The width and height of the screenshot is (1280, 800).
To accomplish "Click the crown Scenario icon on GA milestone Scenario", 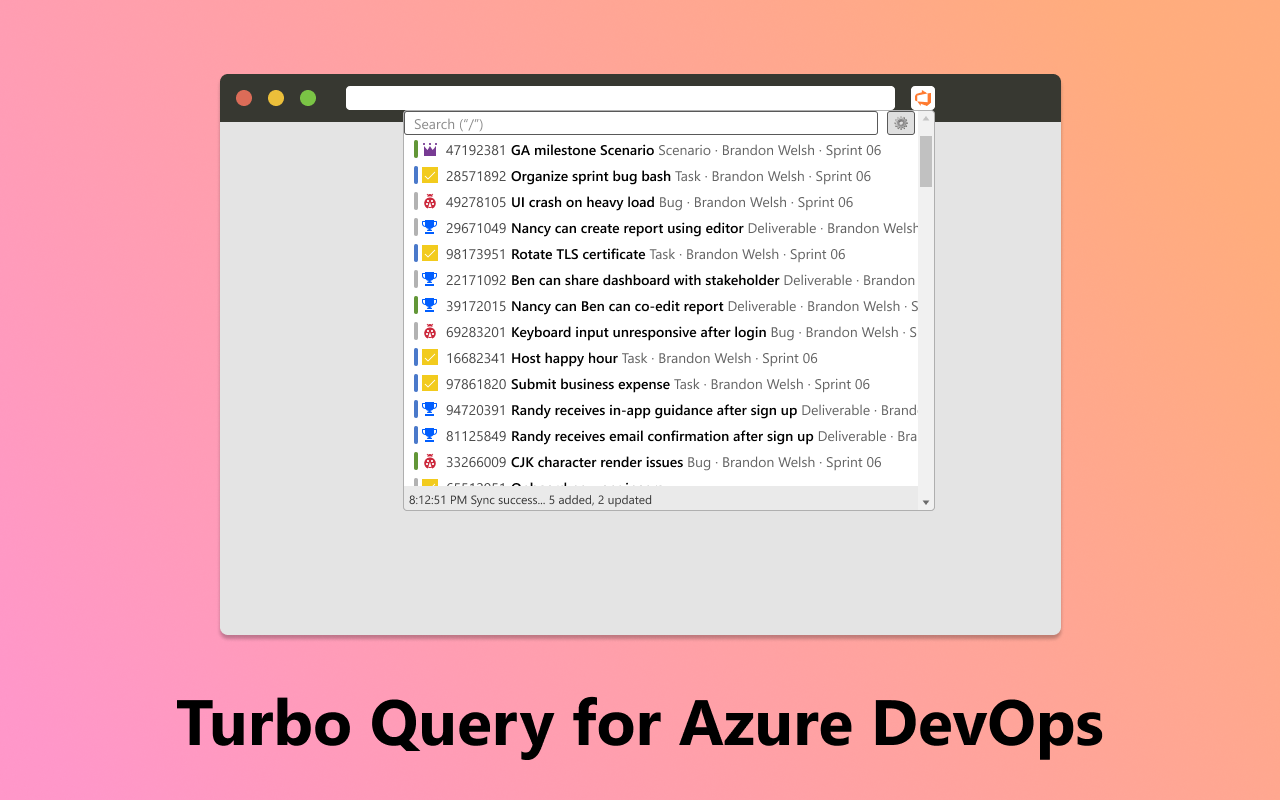I will 428,149.
